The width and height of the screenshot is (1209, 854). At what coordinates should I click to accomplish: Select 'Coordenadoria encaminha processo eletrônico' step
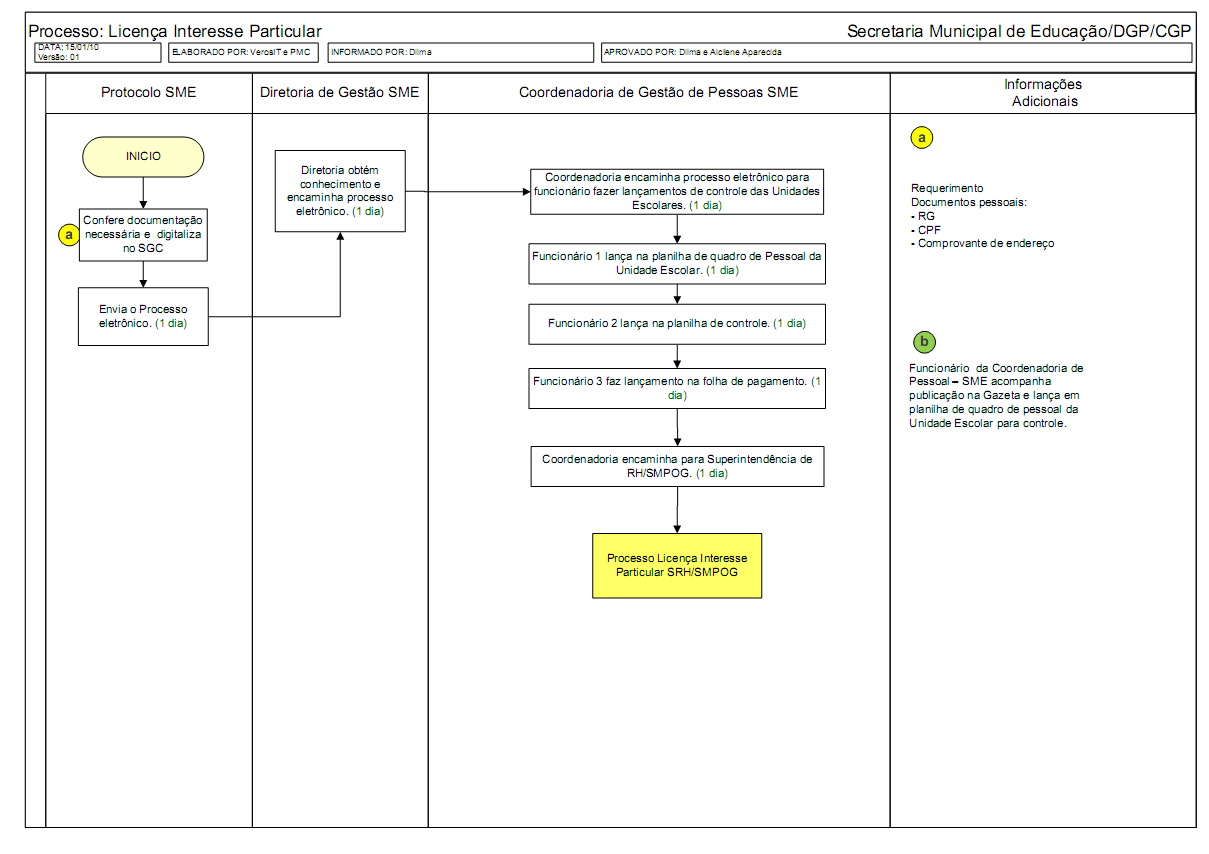pos(677,191)
